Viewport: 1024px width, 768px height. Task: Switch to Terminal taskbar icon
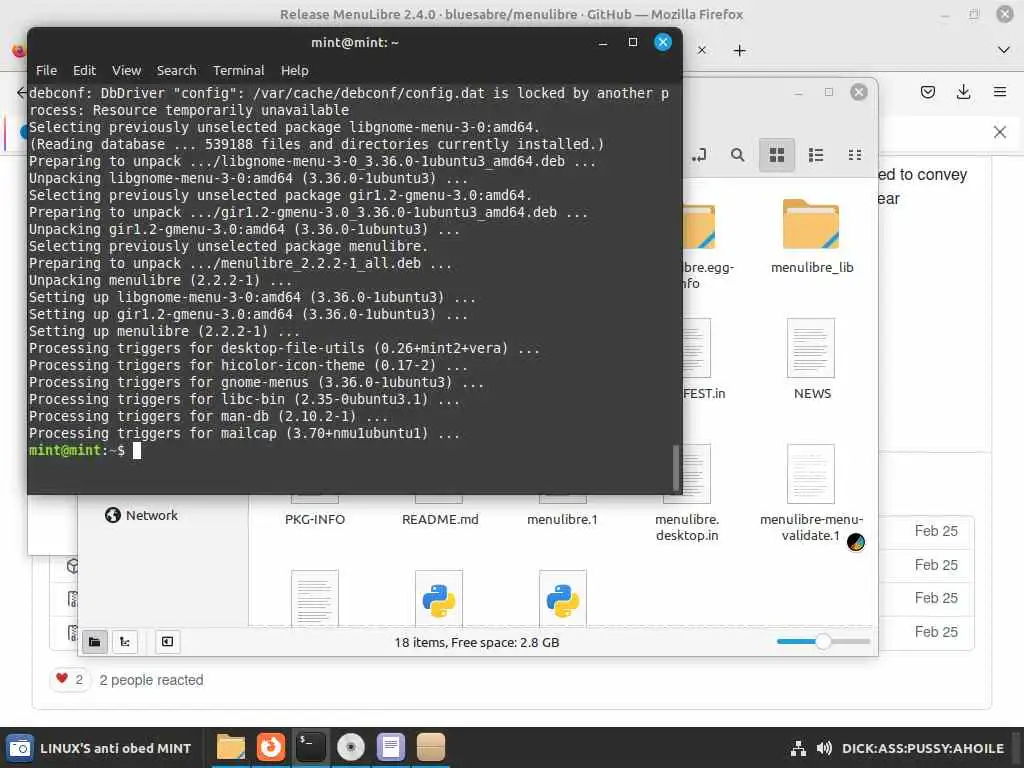(x=310, y=748)
